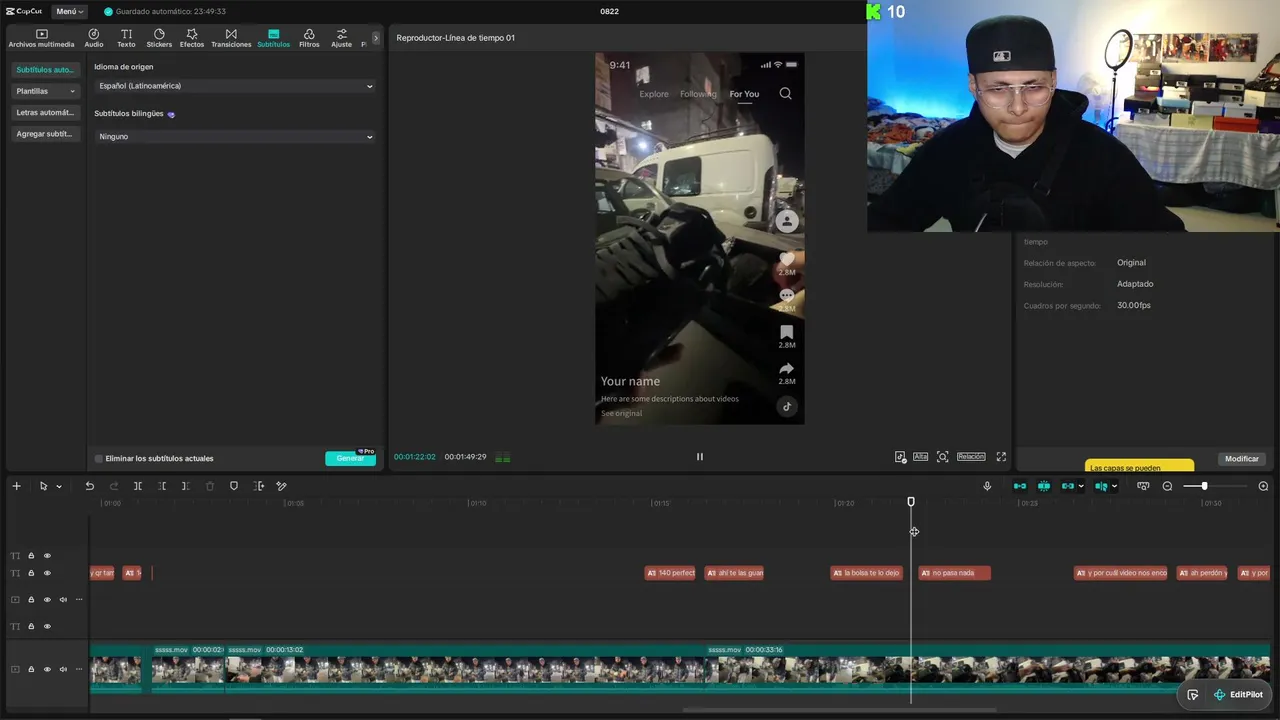Screen dimensions: 1280x720
Task: Open the Efectos panel
Action: coord(192,38)
